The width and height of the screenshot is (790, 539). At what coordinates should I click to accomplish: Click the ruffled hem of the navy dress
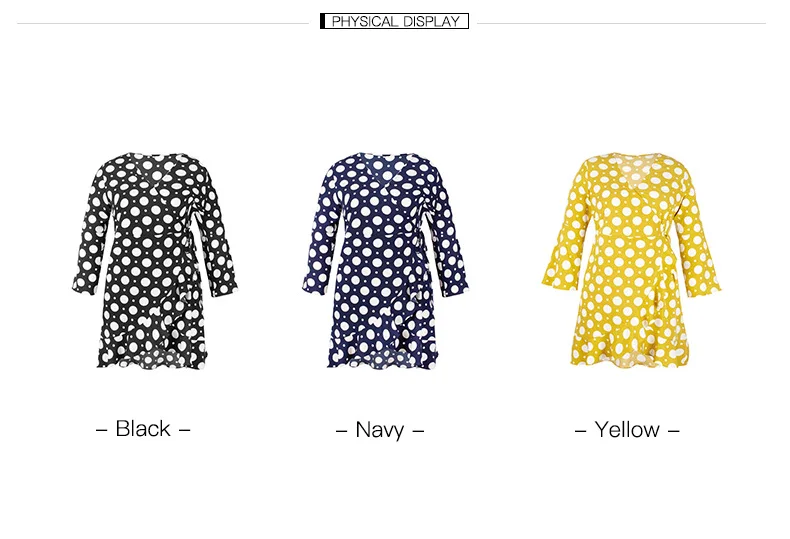(383, 353)
